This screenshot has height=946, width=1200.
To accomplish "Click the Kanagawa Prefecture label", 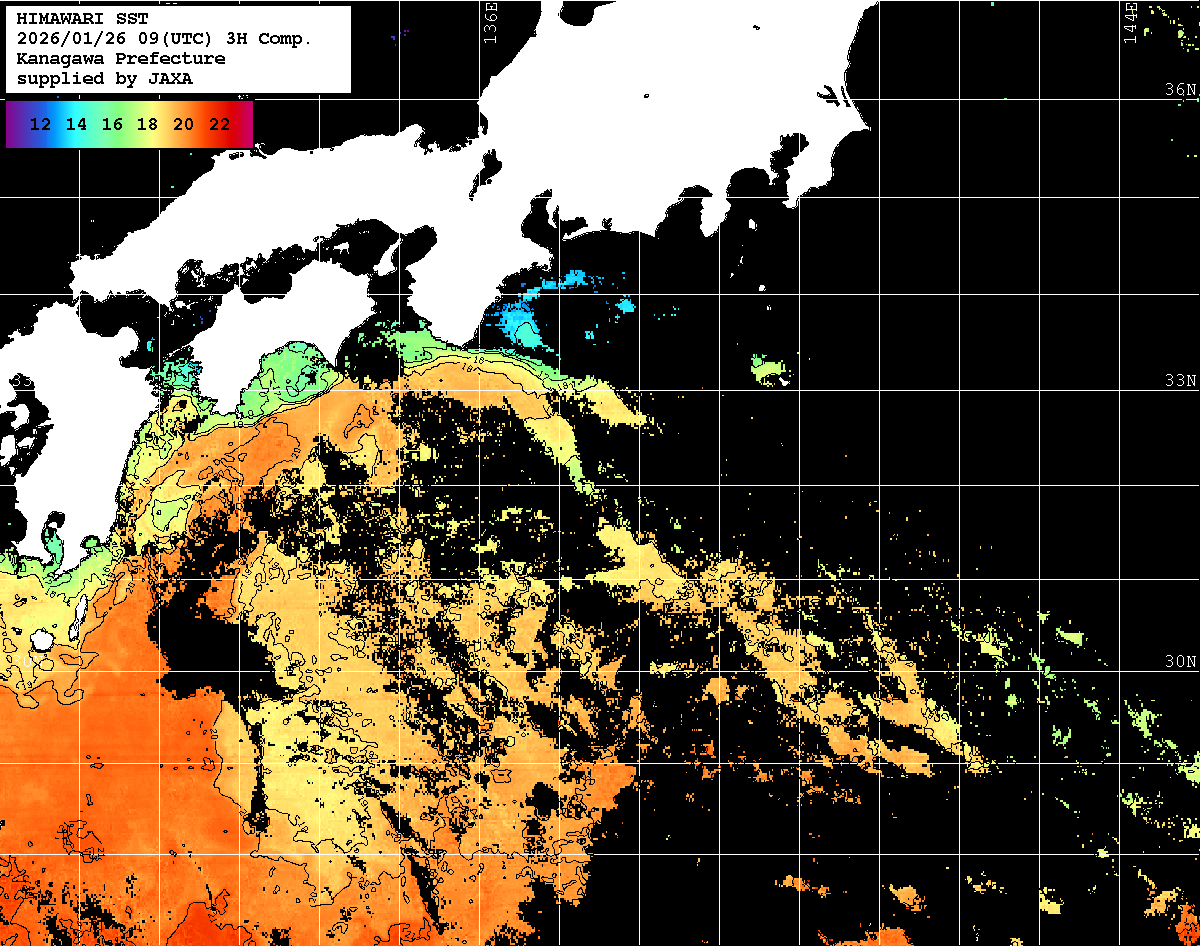I will coord(120,59).
